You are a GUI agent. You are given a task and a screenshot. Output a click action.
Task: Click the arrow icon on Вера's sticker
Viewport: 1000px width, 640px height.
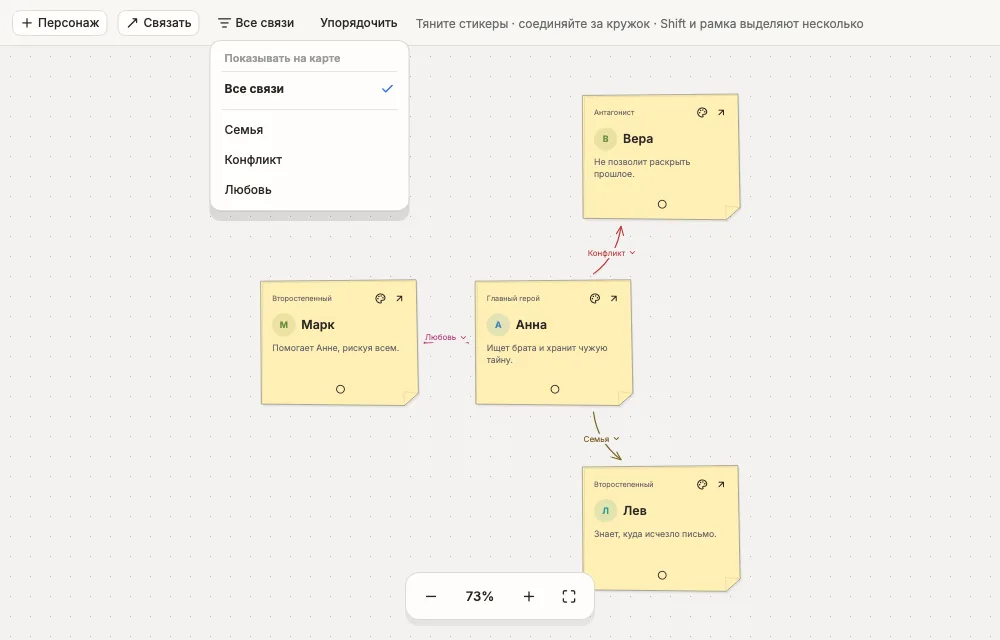[721, 112]
